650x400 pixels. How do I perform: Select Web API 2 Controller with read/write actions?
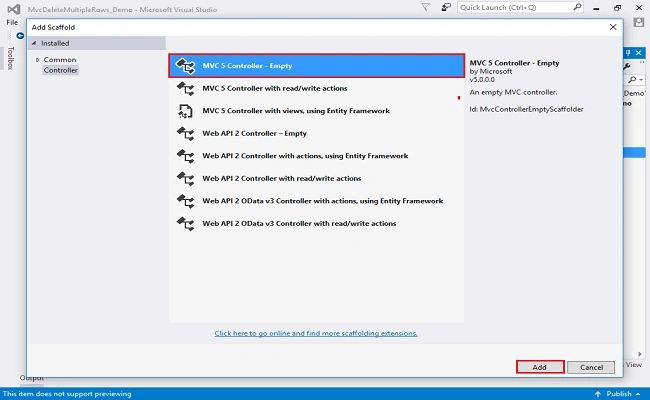pyautogui.click(x=316, y=178)
